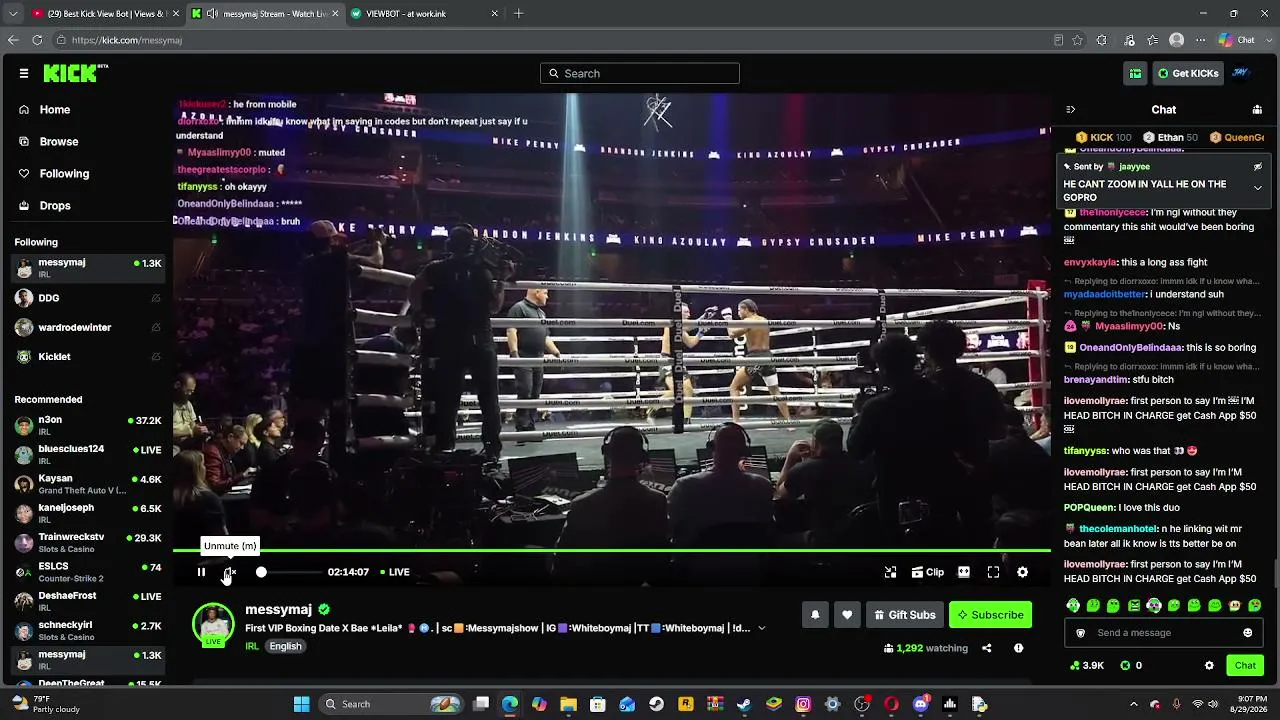Open wardrodewinter channel in Following list

[88, 327]
